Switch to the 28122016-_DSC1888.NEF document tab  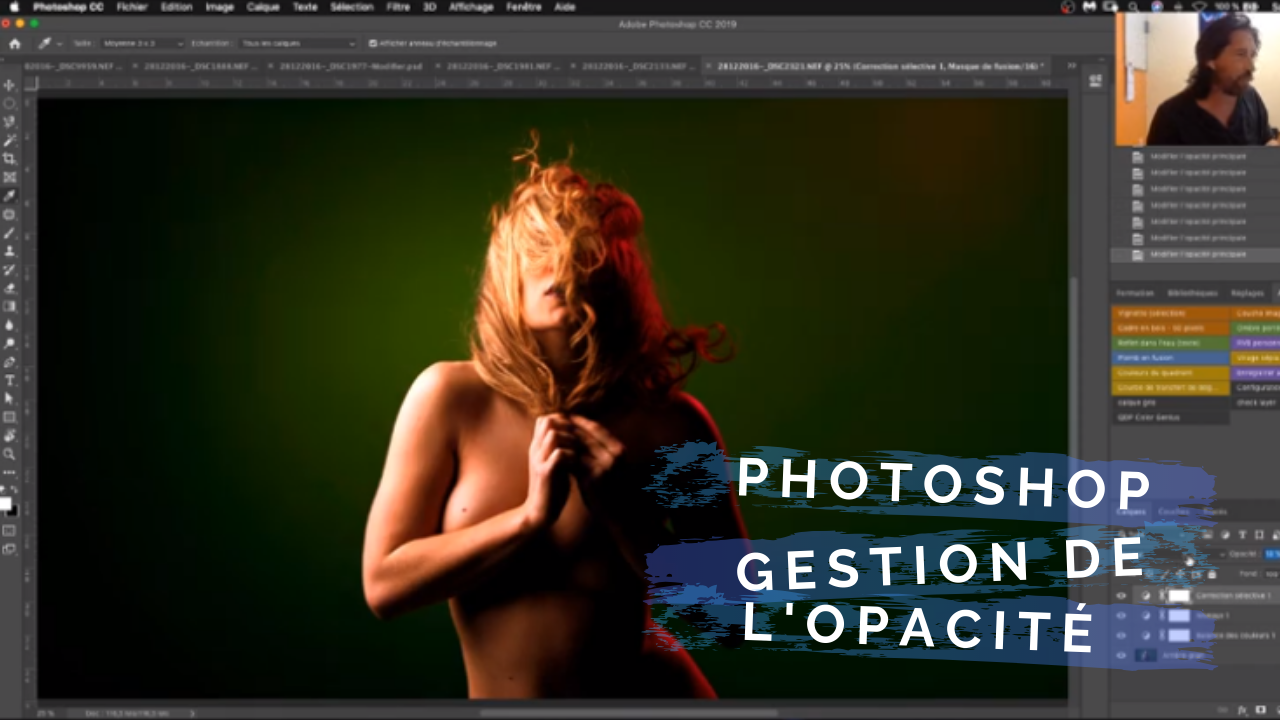(x=198, y=66)
